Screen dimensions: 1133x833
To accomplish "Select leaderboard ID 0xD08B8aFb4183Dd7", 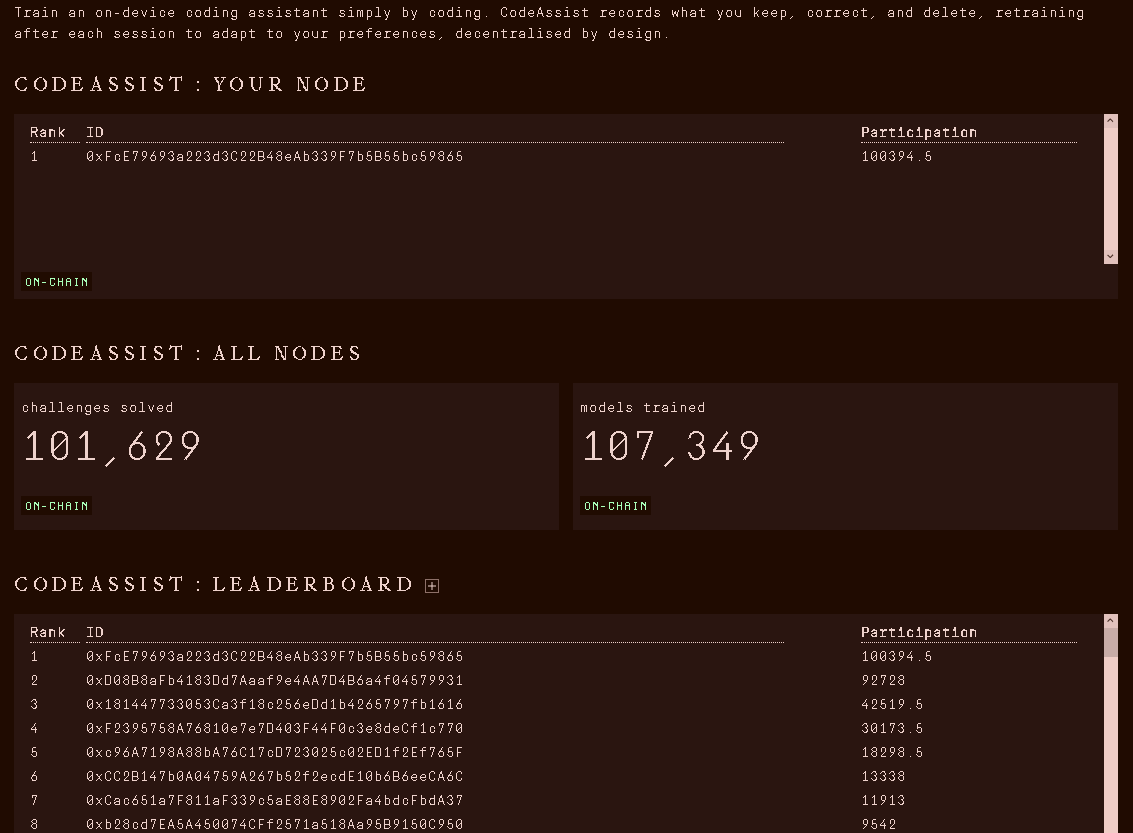I will [275, 680].
